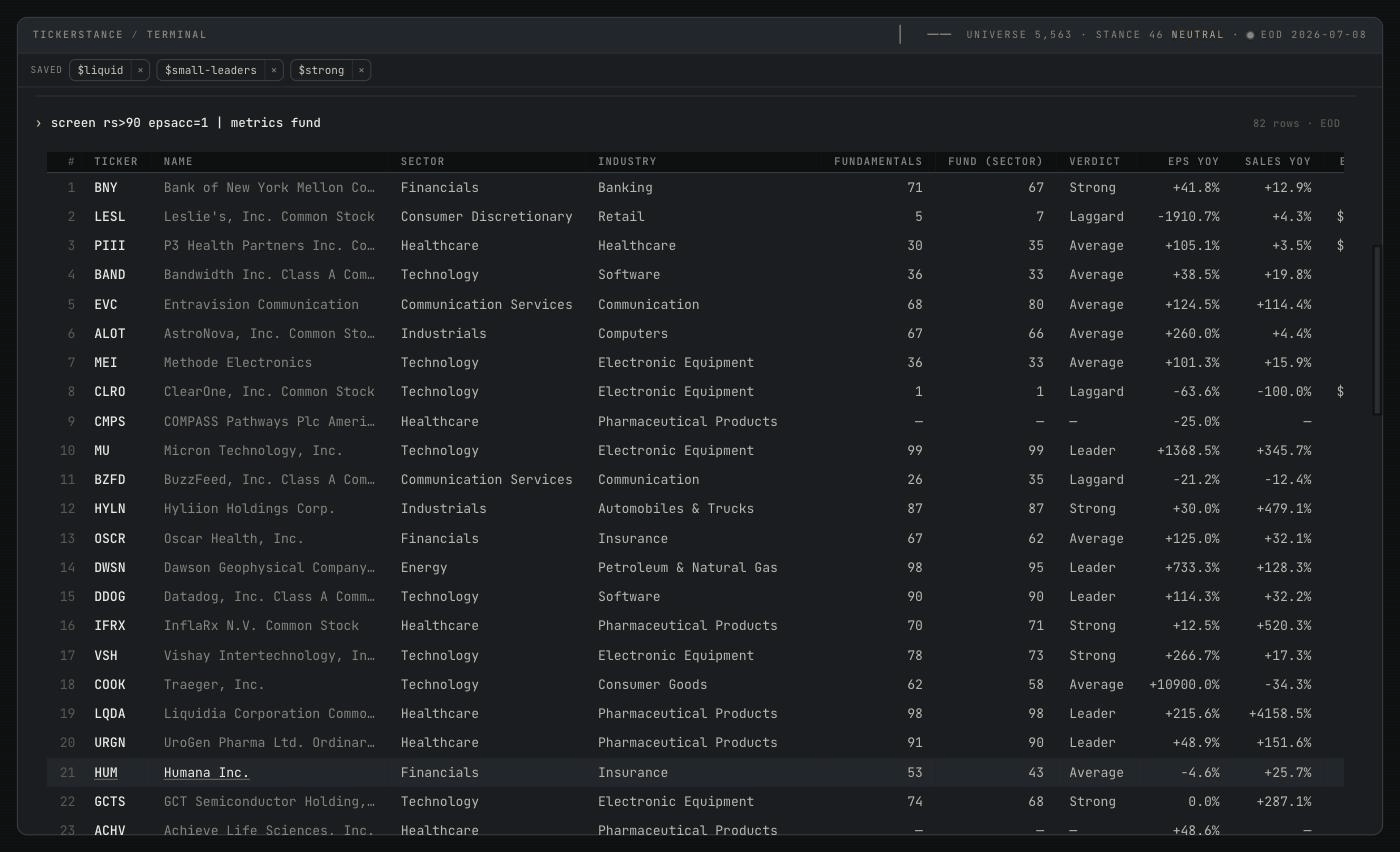This screenshot has height=852, width=1400.
Task: Open the COOK ticker
Action: pos(110,684)
